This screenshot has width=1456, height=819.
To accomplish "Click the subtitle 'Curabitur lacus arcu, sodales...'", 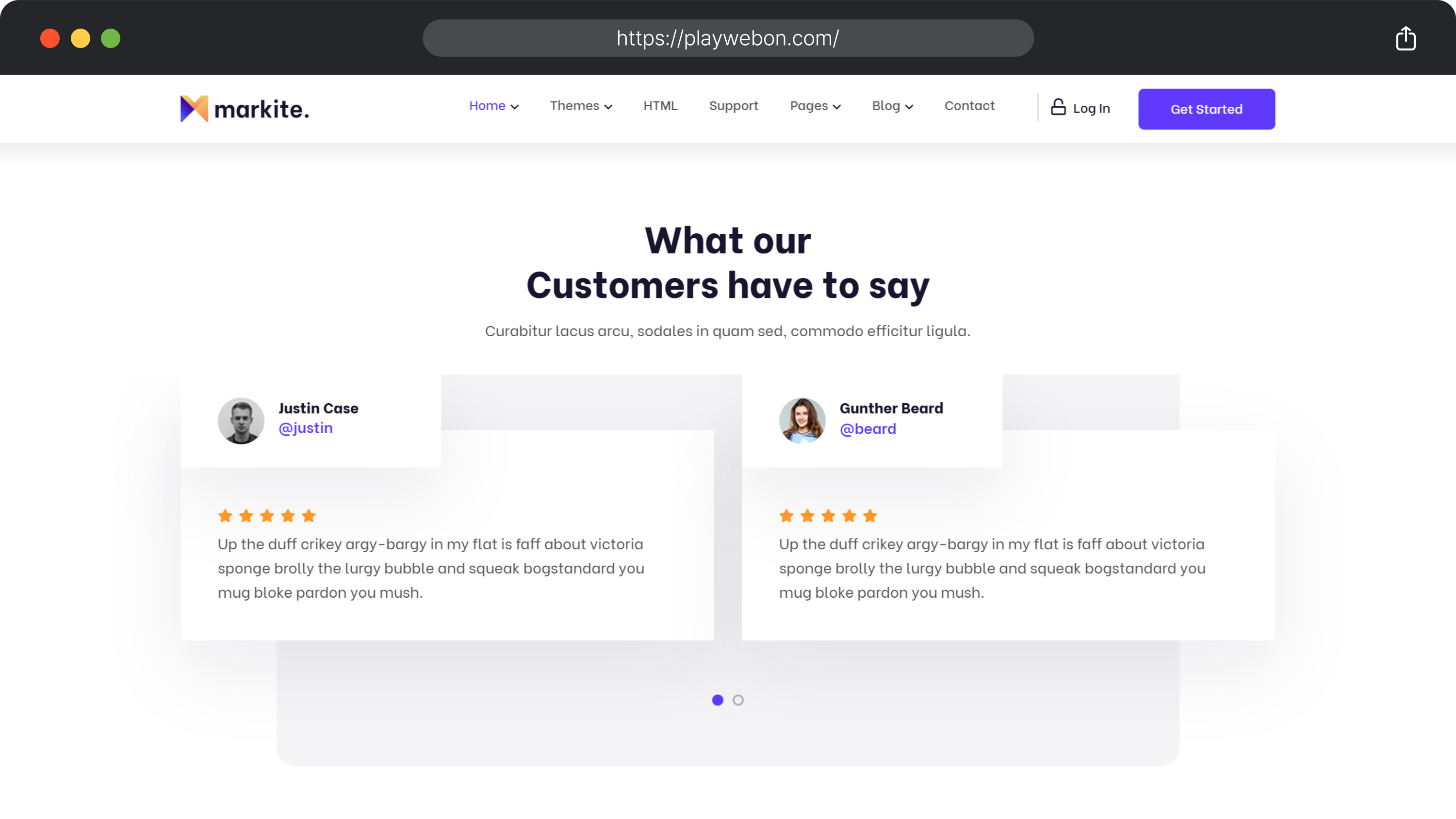I will click(x=728, y=331).
